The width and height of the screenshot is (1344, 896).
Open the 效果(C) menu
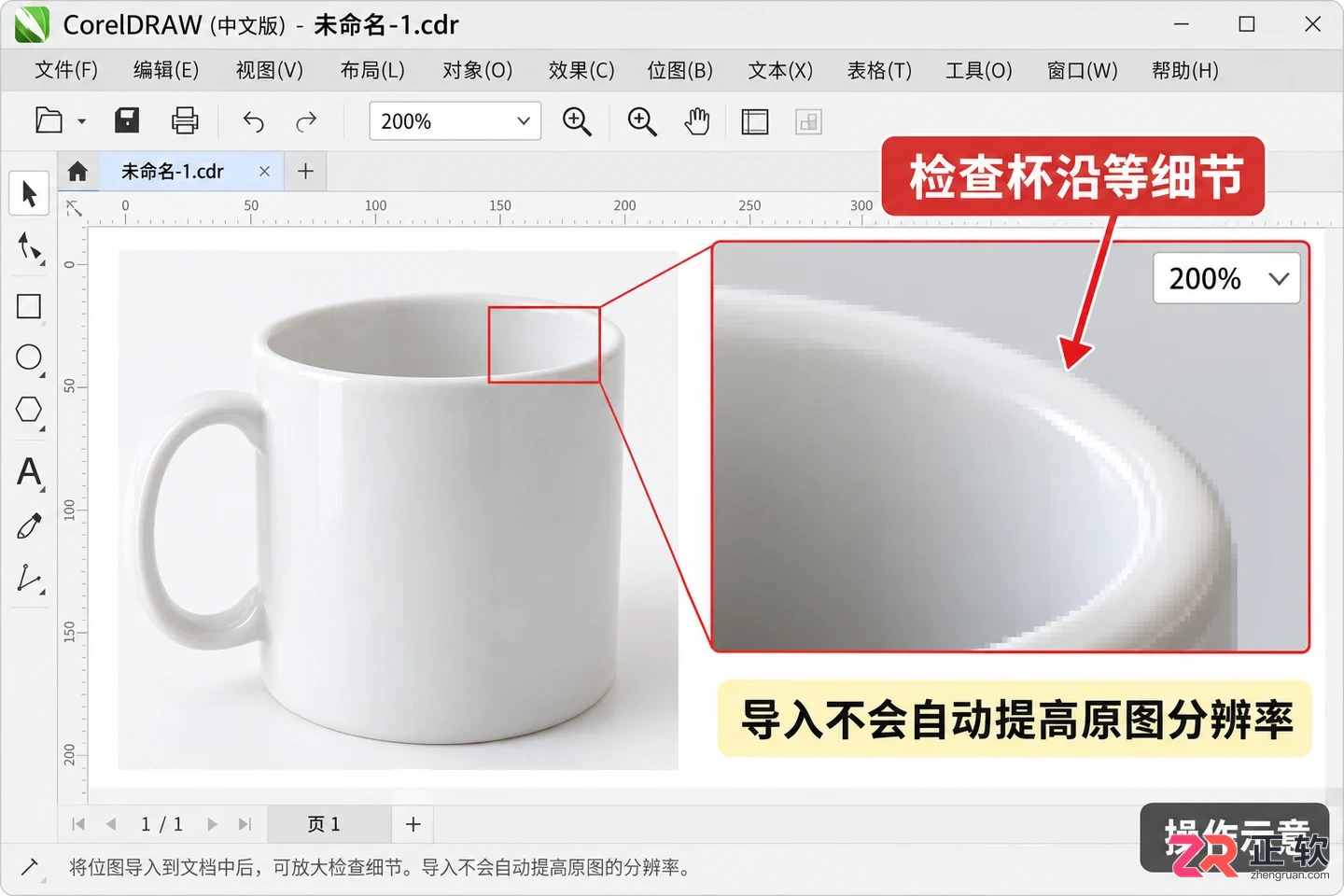click(x=581, y=71)
